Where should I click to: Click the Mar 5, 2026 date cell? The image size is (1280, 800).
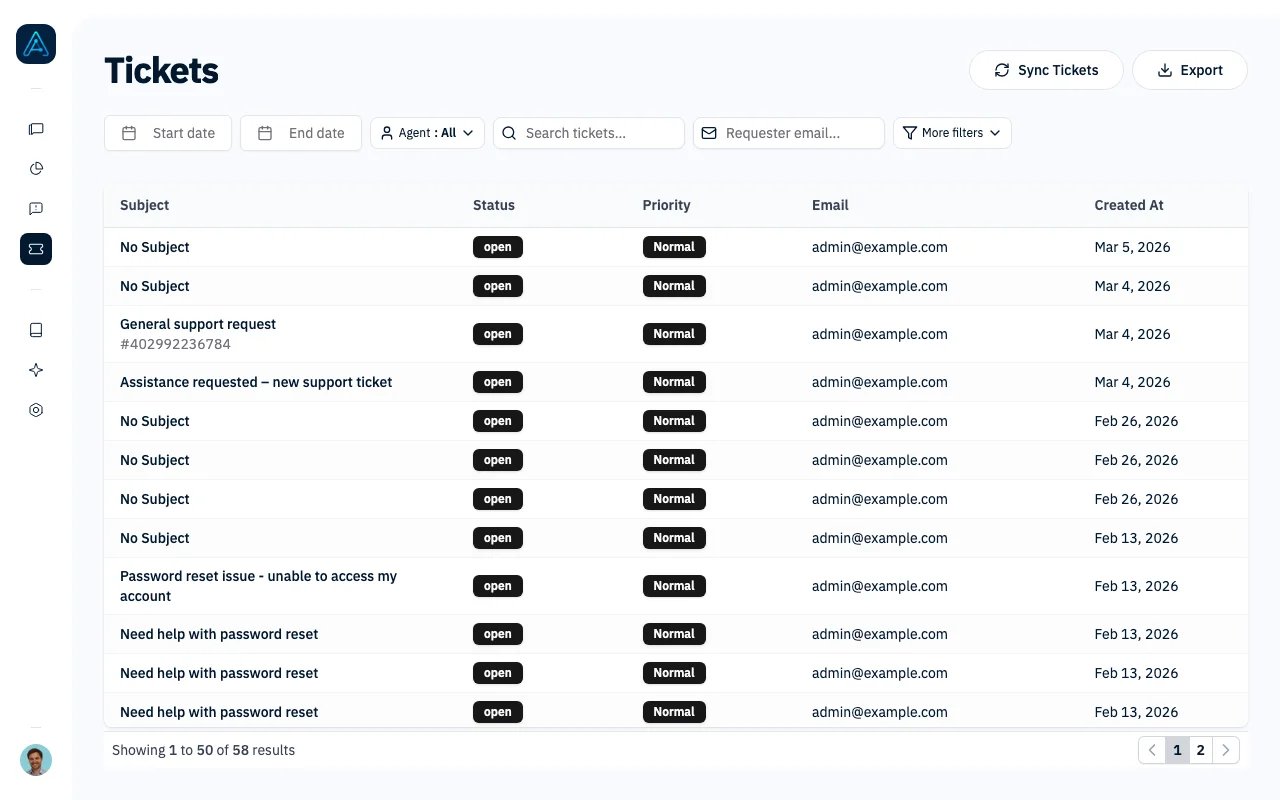pos(1132,247)
